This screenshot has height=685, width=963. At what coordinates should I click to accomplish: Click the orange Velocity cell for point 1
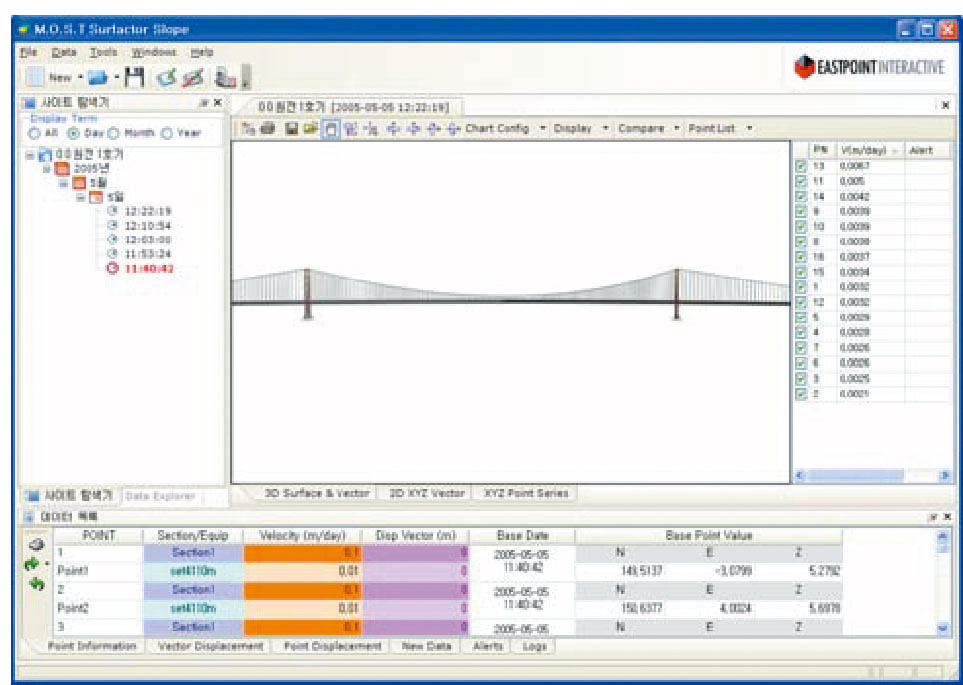pyautogui.click(x=302, y=551)
